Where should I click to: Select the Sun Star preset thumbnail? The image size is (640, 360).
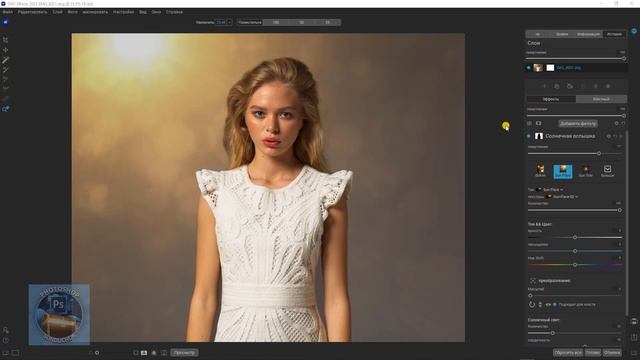585,171
